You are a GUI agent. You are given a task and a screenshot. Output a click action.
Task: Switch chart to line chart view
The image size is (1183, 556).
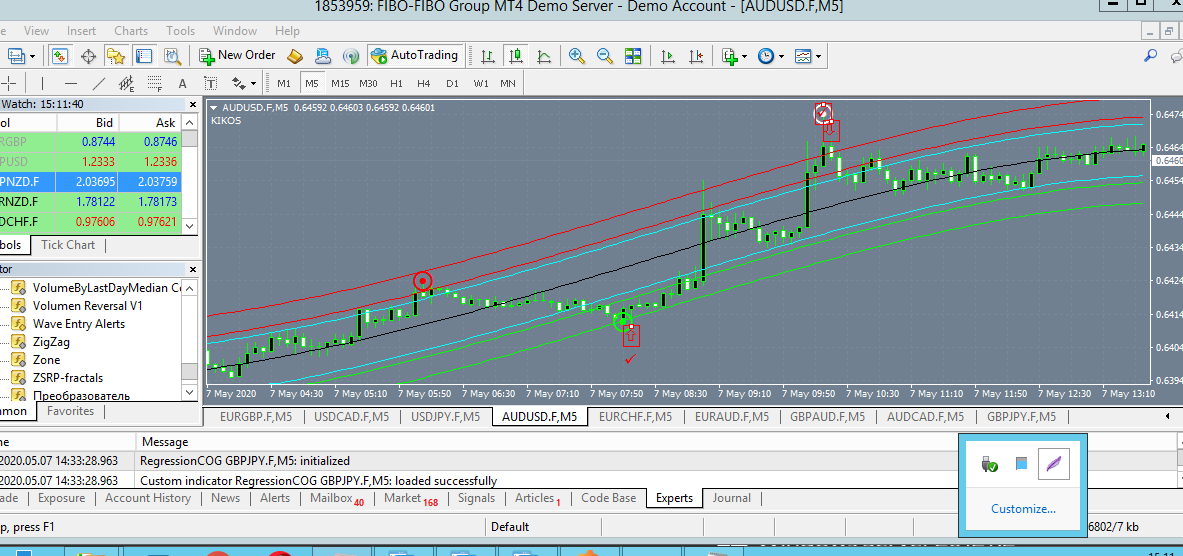click(544, 56)
